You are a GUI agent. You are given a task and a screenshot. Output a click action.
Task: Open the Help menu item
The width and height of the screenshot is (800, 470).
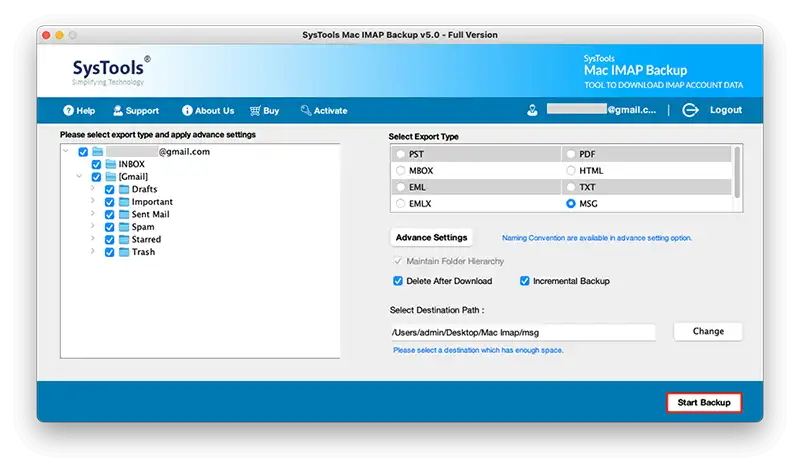(79, 111)
